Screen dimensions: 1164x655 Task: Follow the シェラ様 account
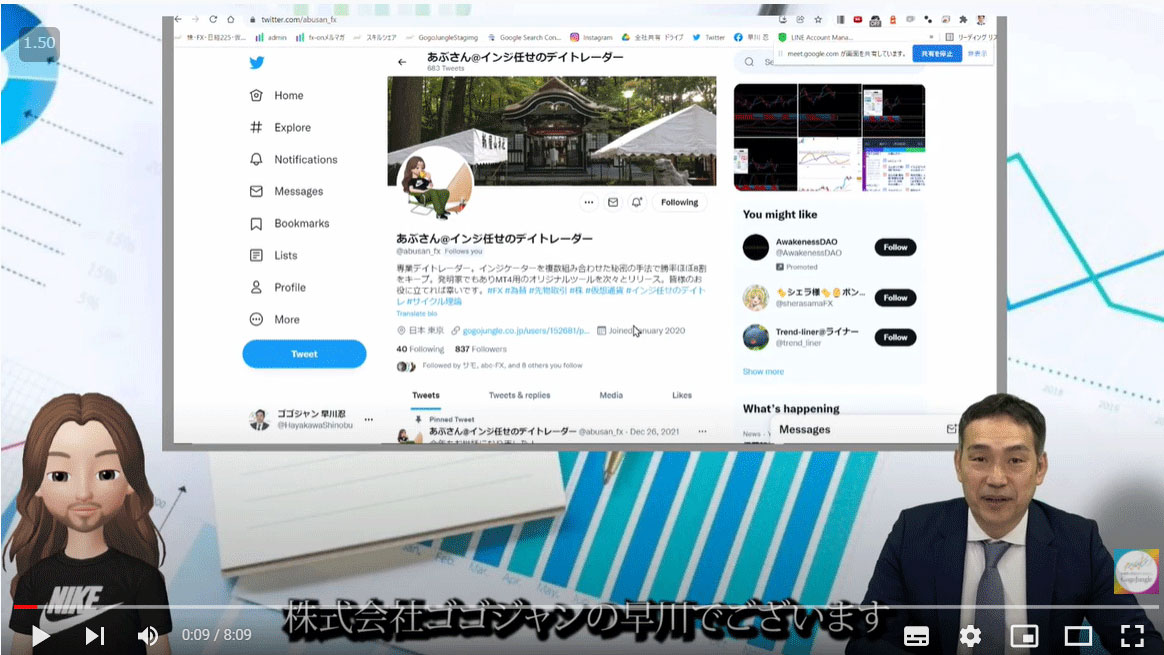[895, 298]
